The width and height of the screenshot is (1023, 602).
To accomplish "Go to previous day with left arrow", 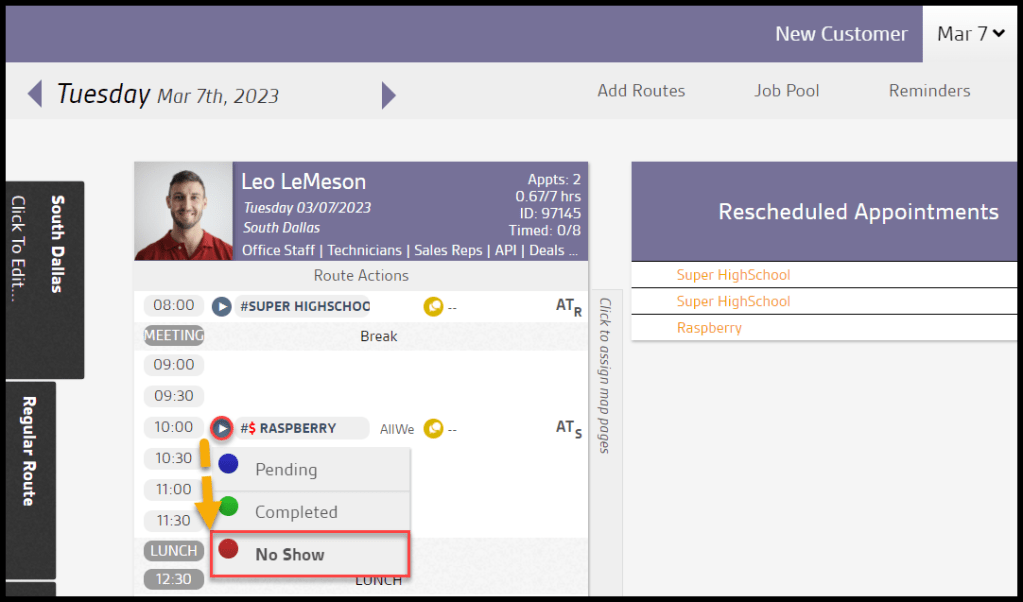I will coord(35,95).
